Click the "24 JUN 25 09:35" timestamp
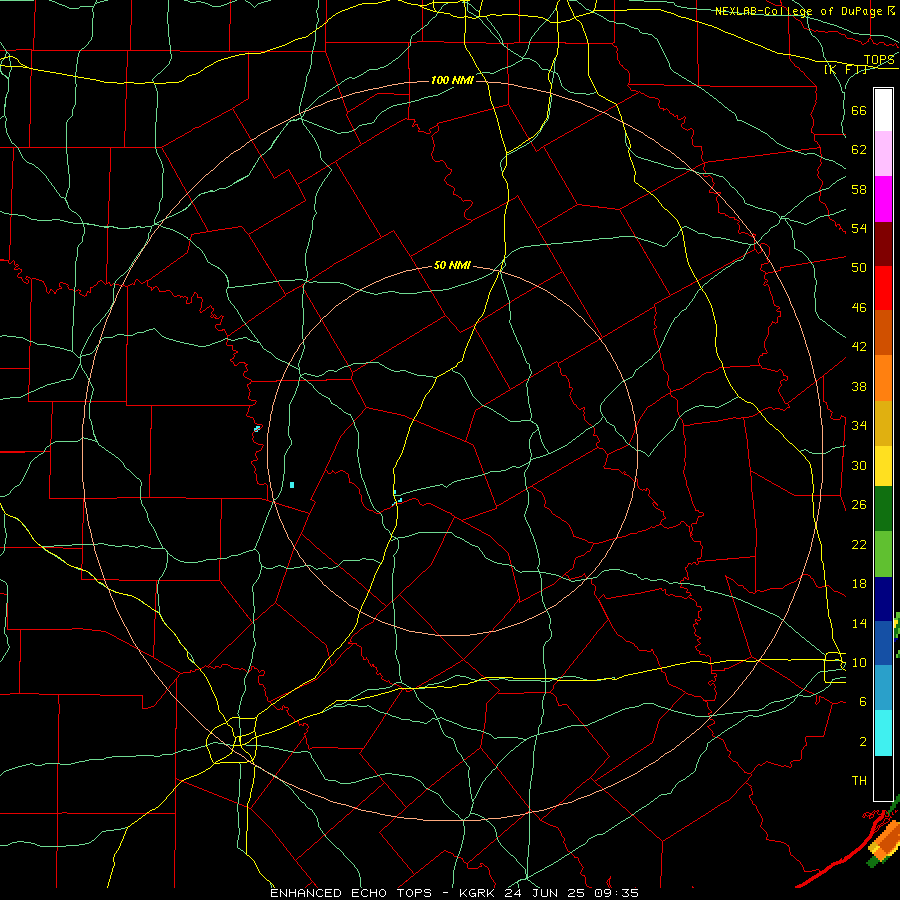 coord(572,893)
